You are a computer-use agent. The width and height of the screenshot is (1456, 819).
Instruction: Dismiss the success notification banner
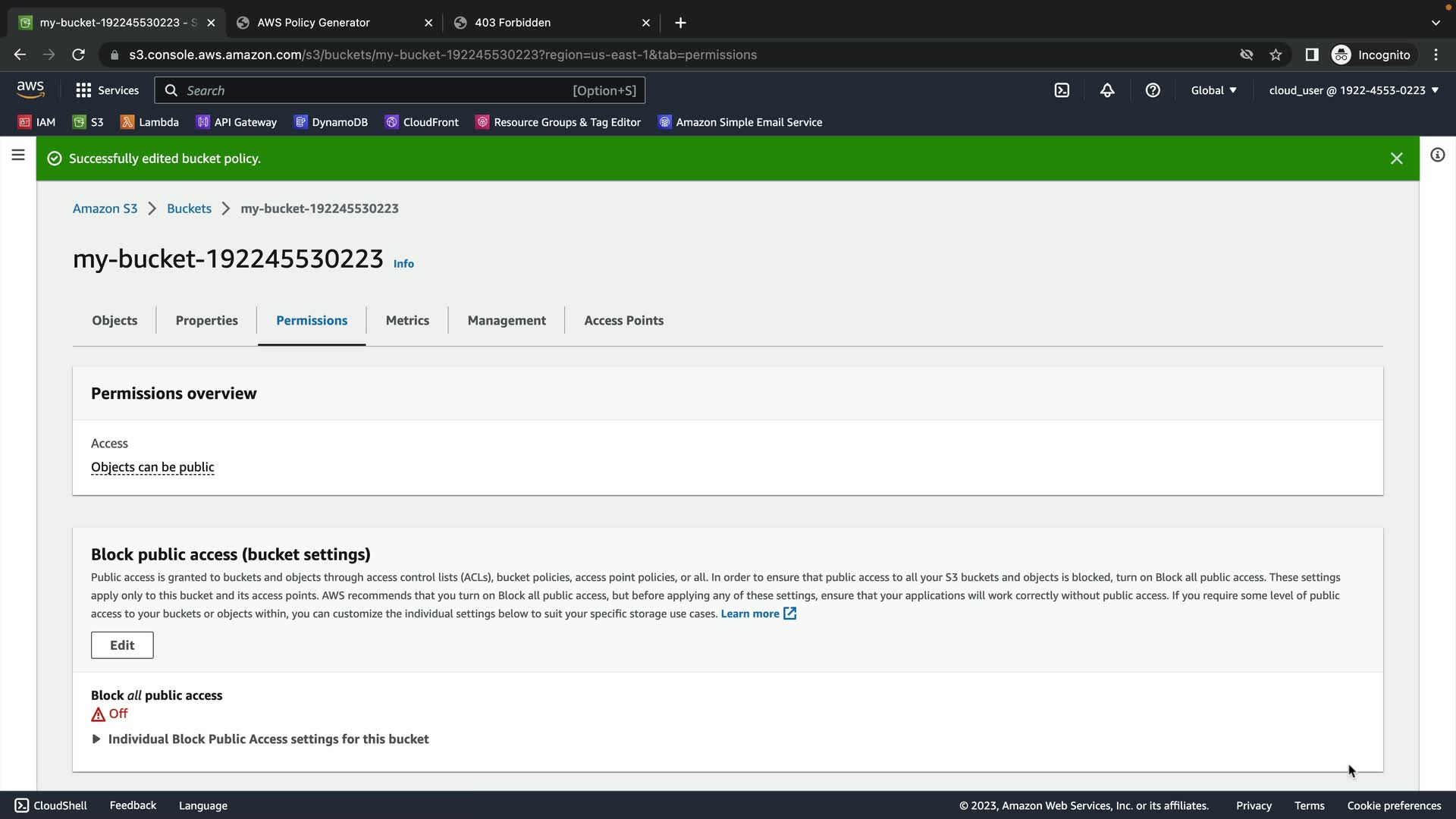point(1396,158)
